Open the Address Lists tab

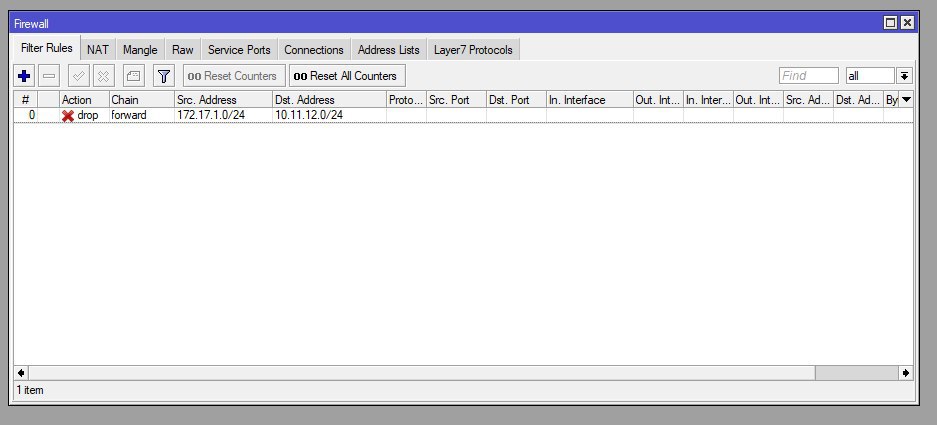click(388, 50)
